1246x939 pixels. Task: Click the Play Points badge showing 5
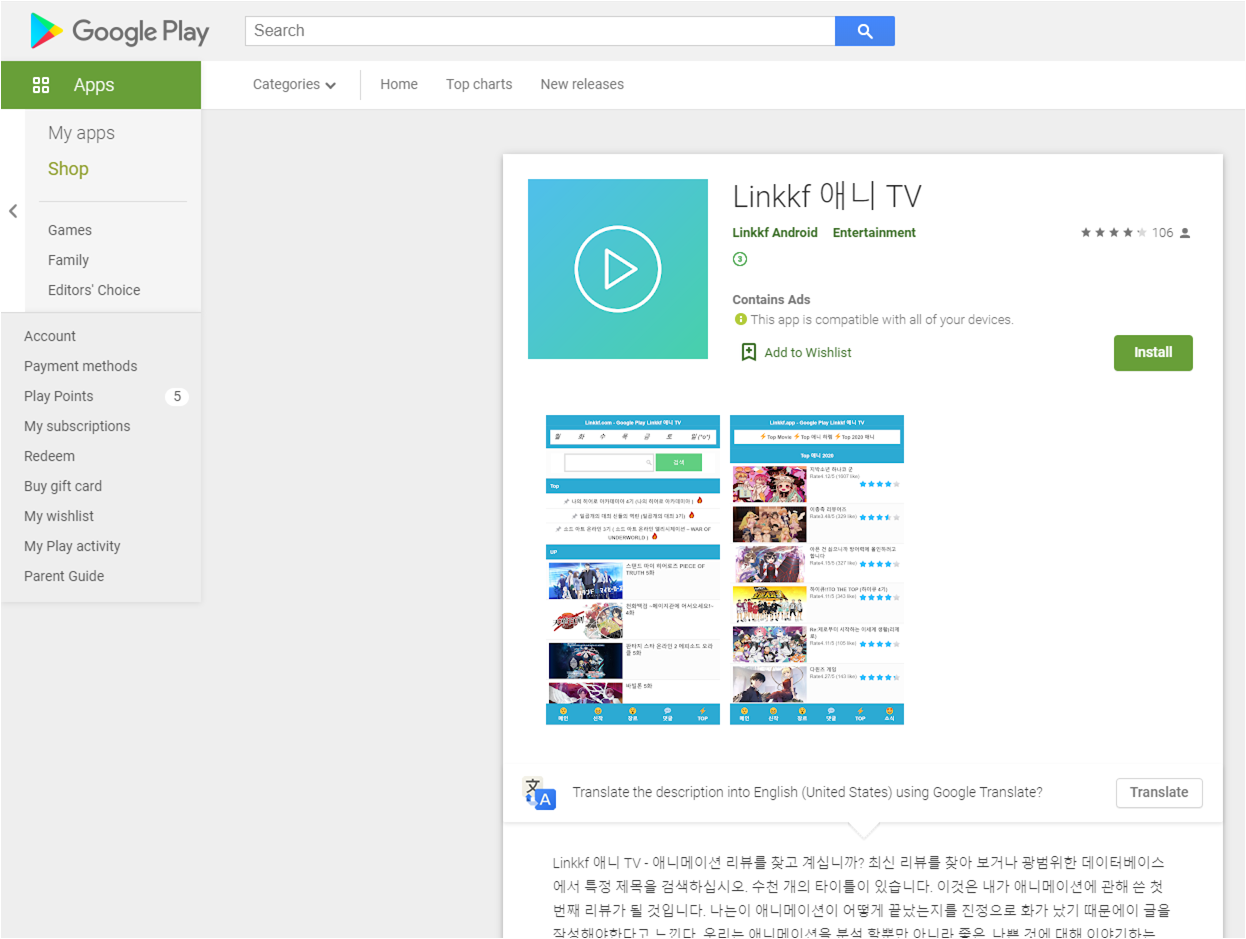tap(177, 396)
